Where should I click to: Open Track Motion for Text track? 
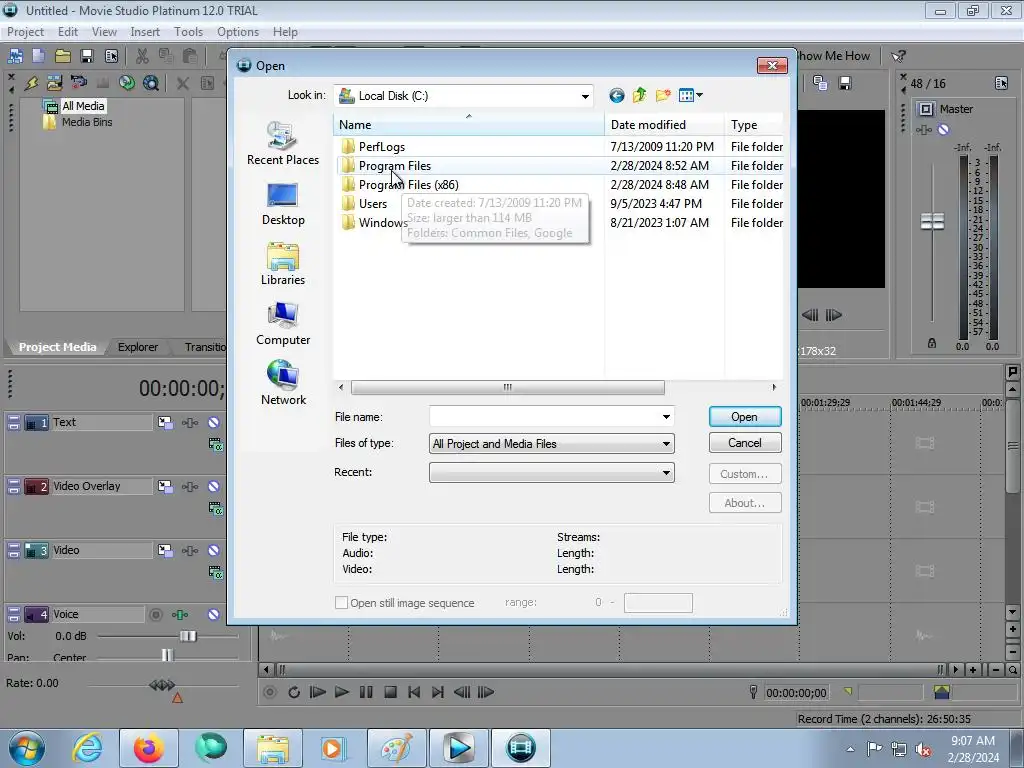pos(165,423)
